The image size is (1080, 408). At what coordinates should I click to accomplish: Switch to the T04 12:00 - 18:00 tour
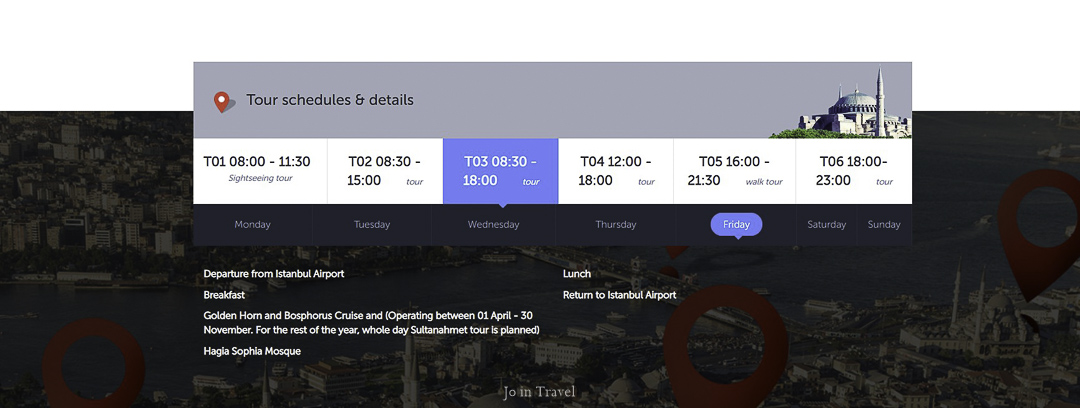tap(615, 171)
